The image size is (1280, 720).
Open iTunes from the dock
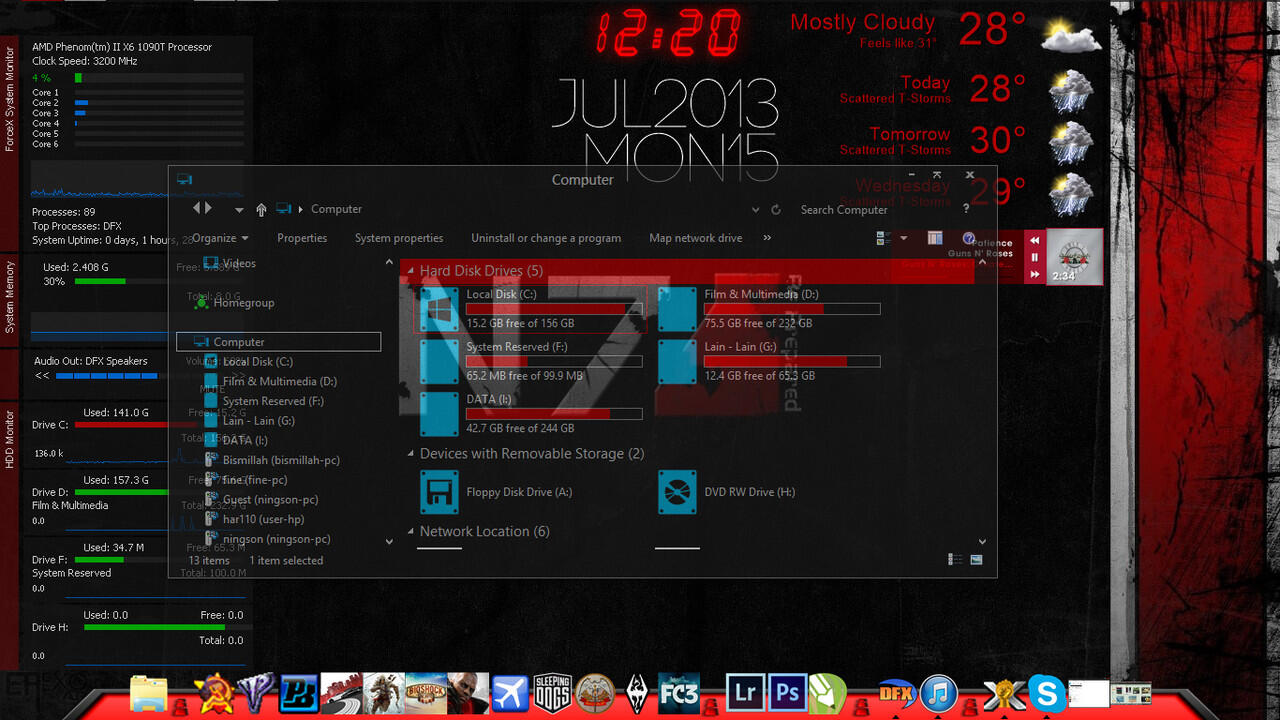939,693
